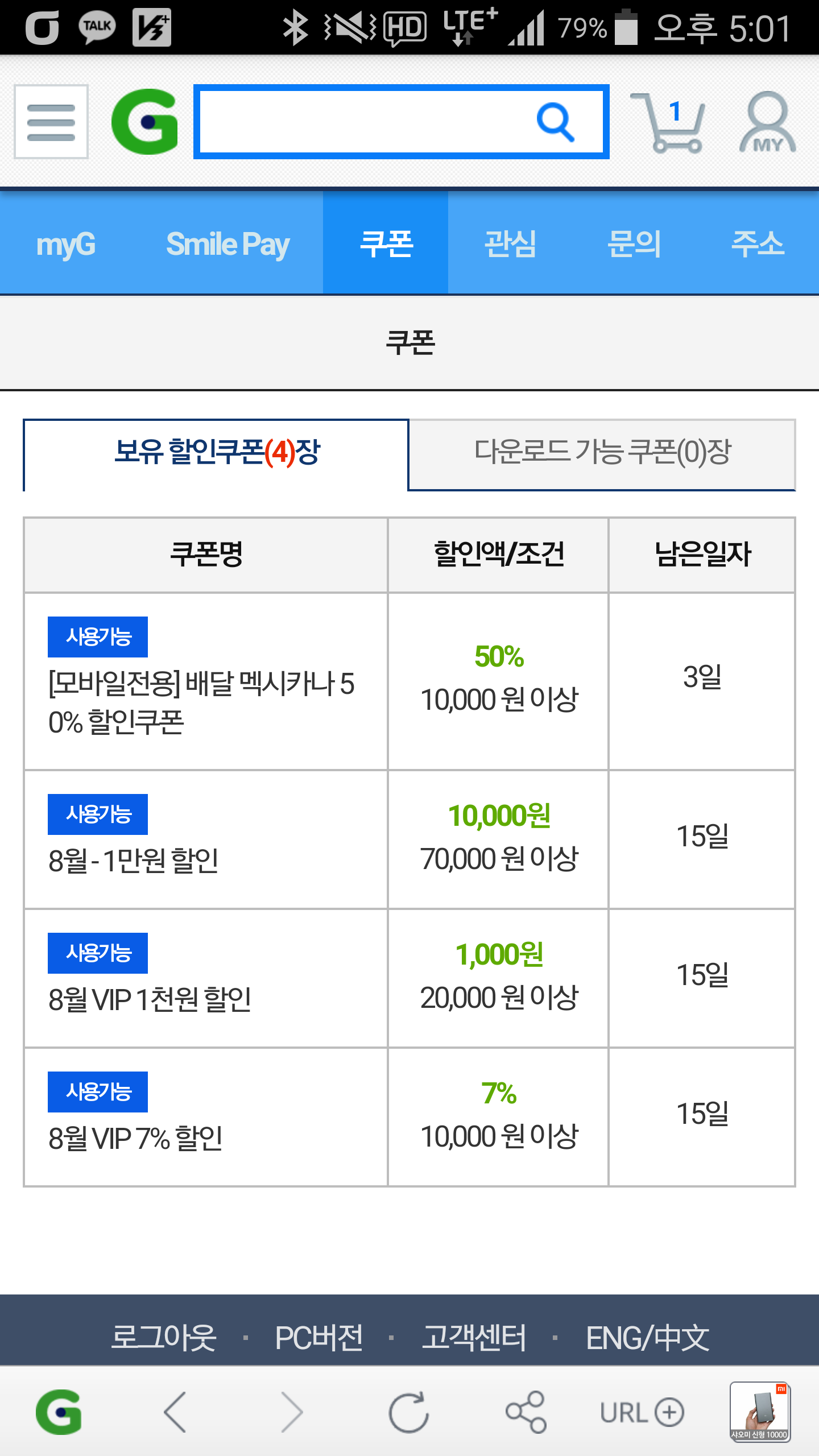
Task: Tap the search magnifier icon
Action: [x=555, y=122]
